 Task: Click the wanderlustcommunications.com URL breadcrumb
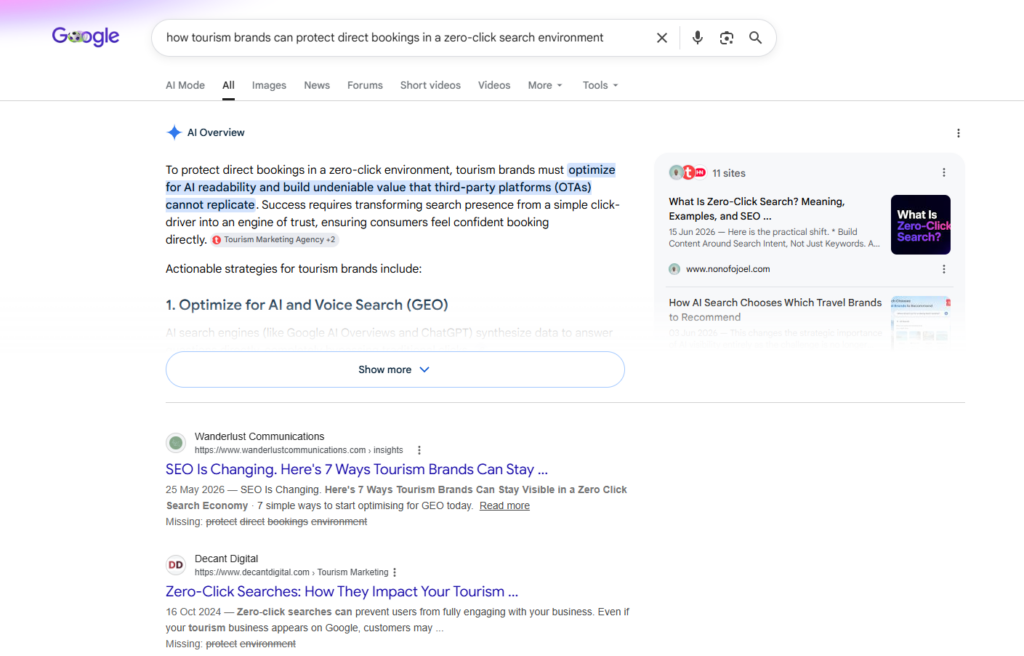(298, 450)
